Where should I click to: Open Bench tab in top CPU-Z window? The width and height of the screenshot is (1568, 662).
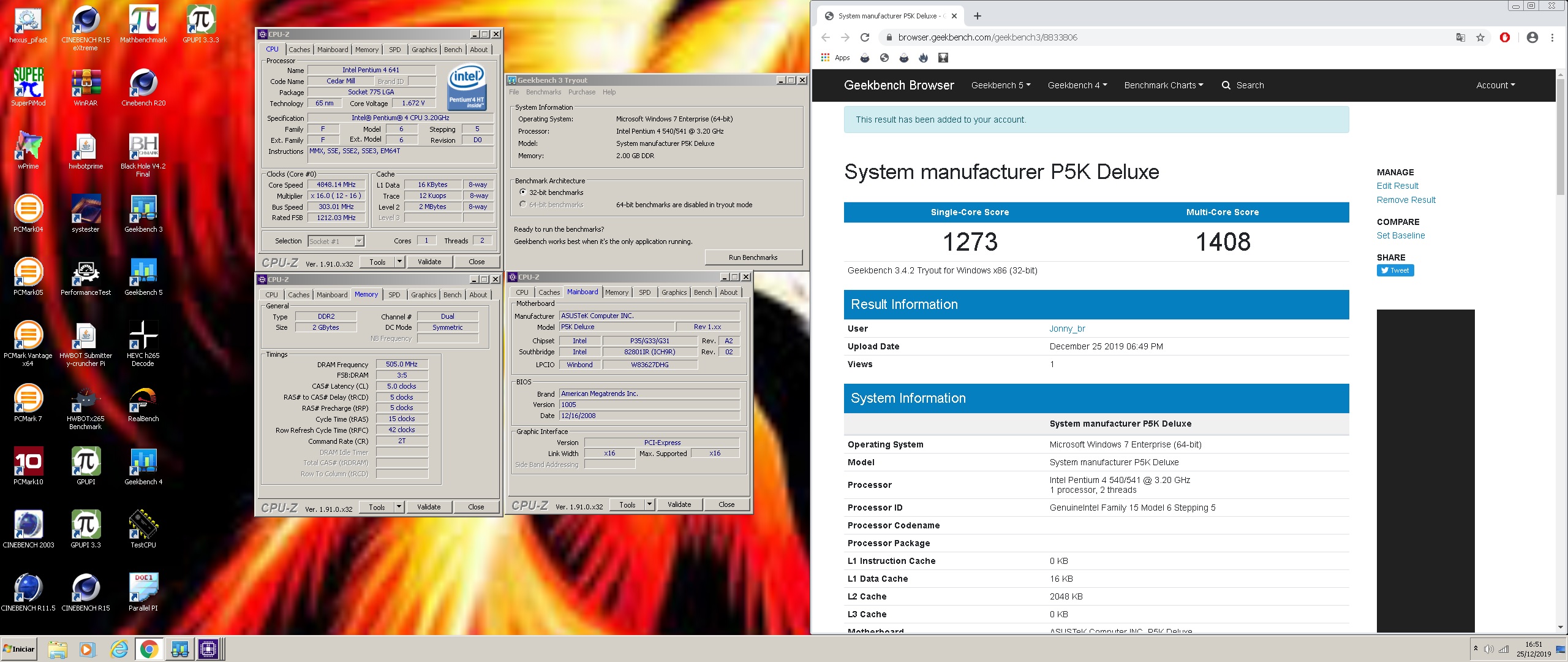[453, 50]
